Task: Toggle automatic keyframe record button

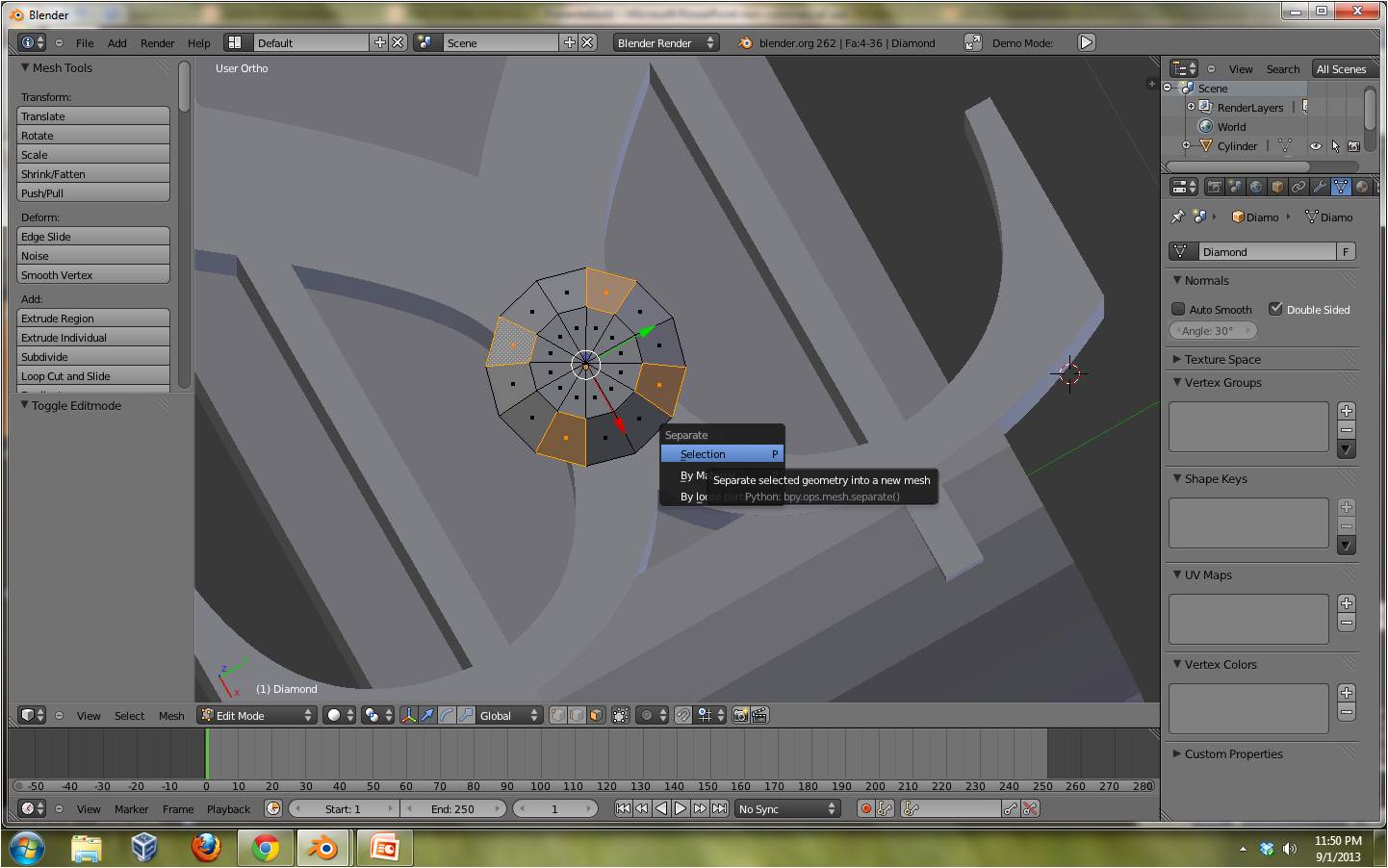Action: [865, 808]
